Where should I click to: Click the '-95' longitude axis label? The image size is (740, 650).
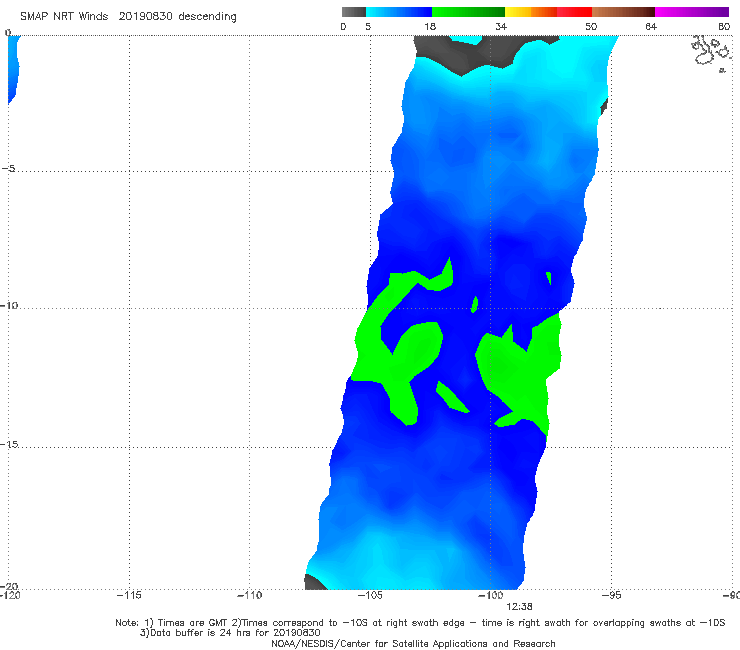click(x=611, y=595)
